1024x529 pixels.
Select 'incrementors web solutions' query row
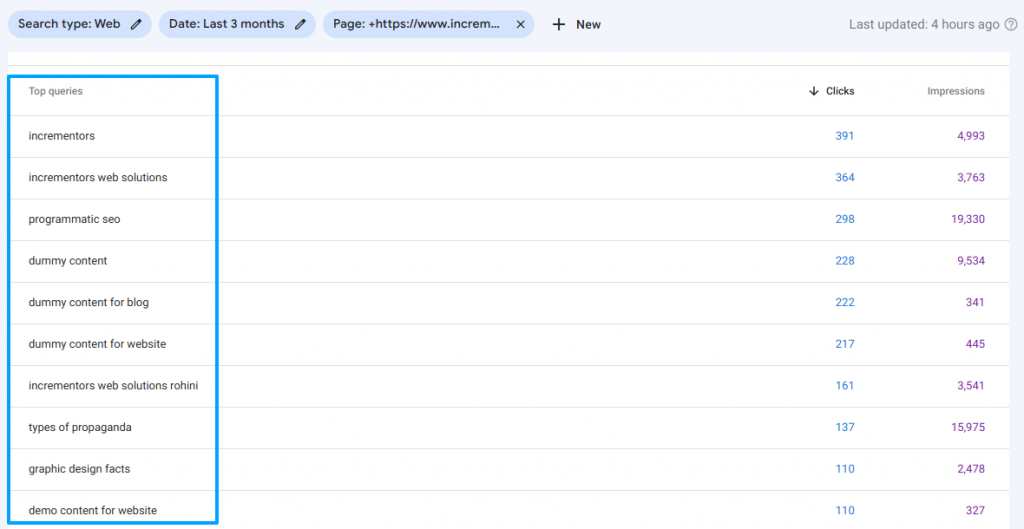click(98, 178)
